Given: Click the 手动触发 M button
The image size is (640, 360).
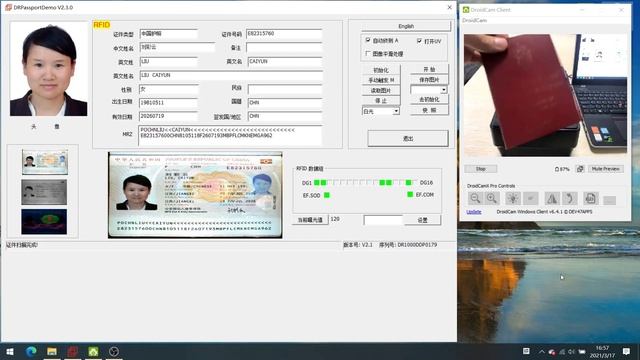Looking at the screenshot, I should (x=381, y=80).
